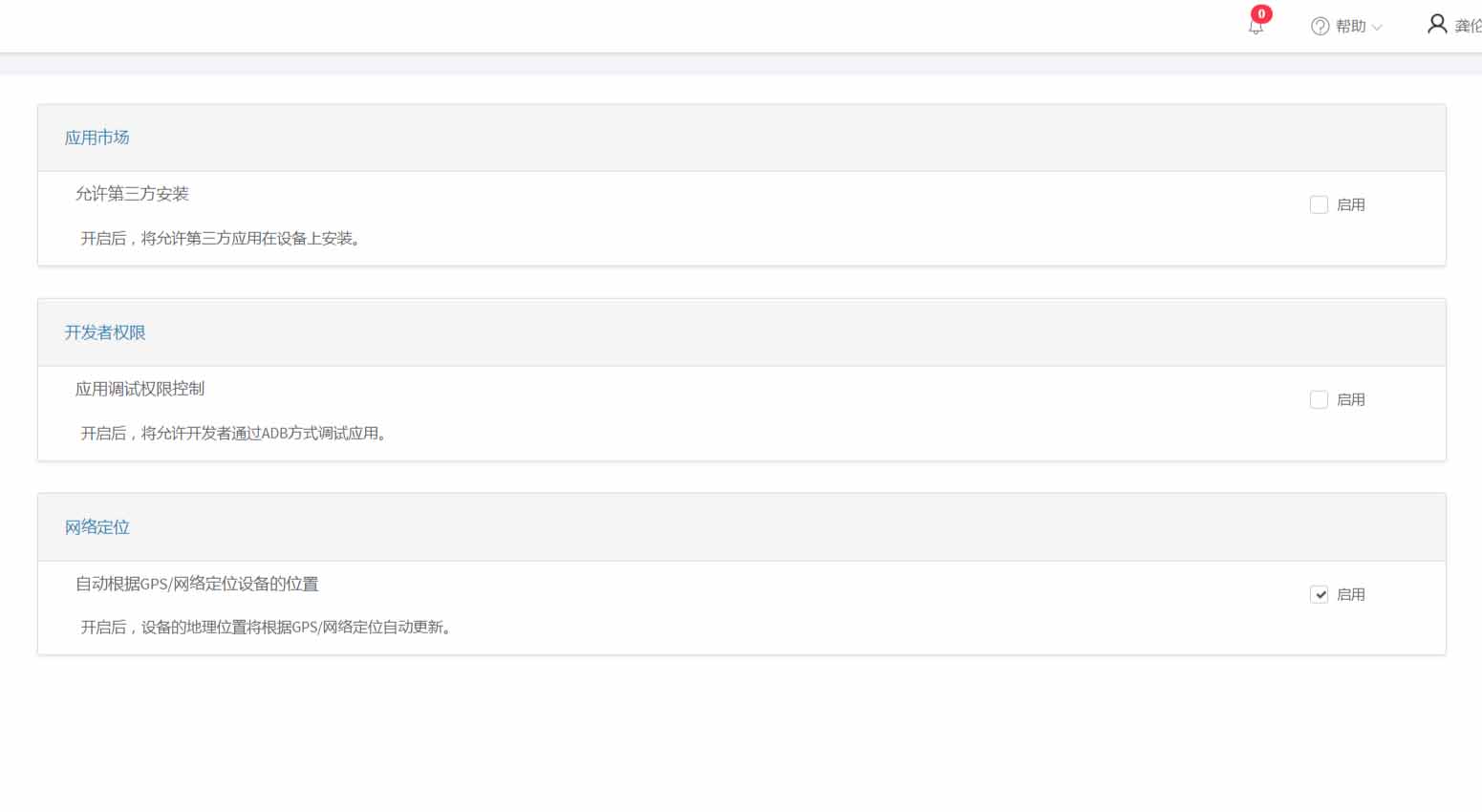Click 启用 label for GPS location
Image resolution: width=1482 pixels, height=812 pixels.
point(1350,594)
